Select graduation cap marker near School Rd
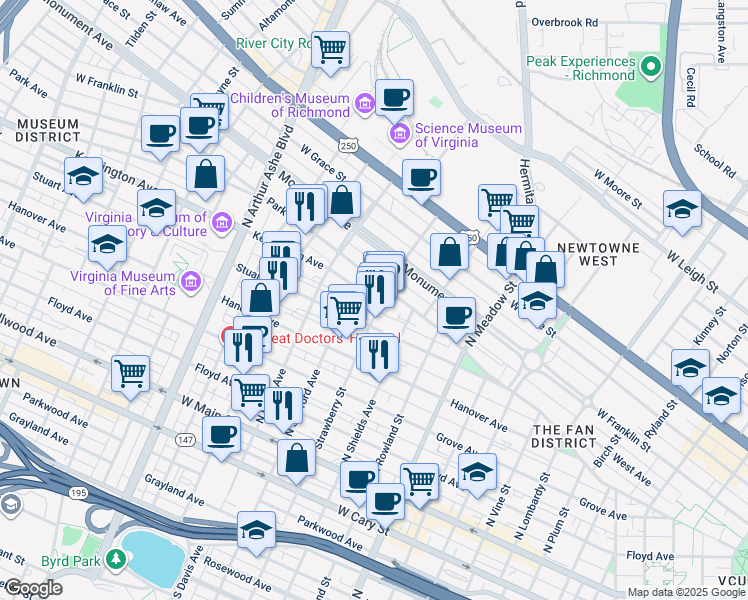748x600 pixels. click(682, 210)
